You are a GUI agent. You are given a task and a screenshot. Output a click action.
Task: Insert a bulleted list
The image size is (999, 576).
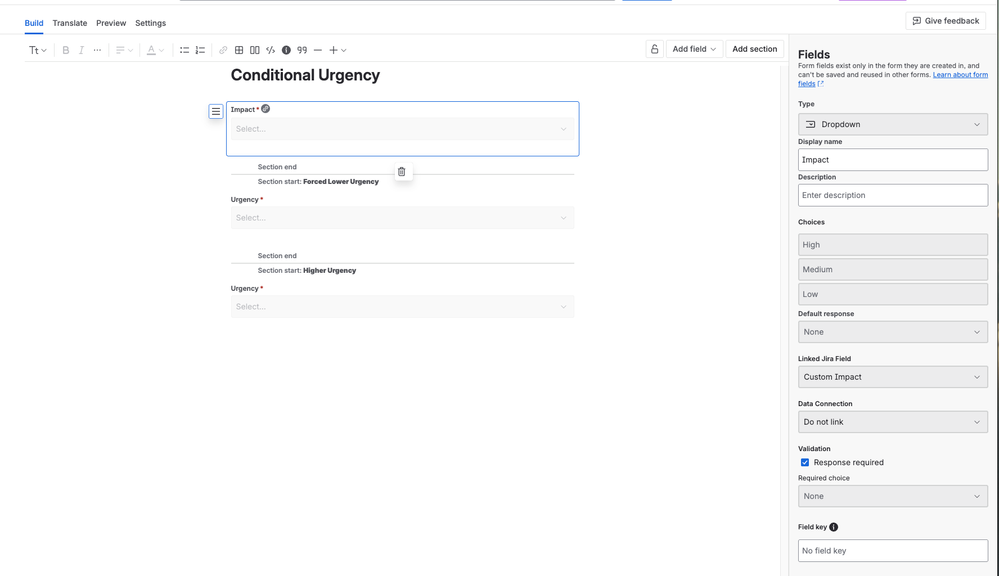[x=184, y=50]
